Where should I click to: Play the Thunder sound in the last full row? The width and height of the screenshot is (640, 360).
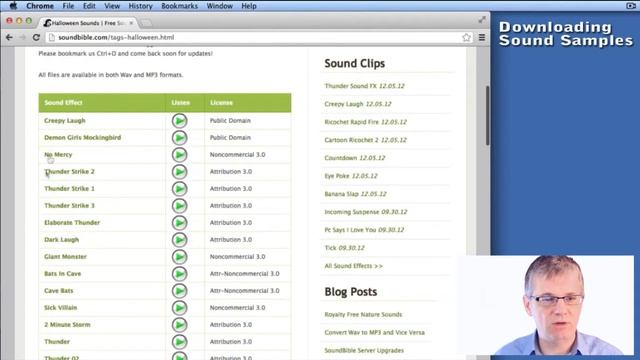(179, 342)
